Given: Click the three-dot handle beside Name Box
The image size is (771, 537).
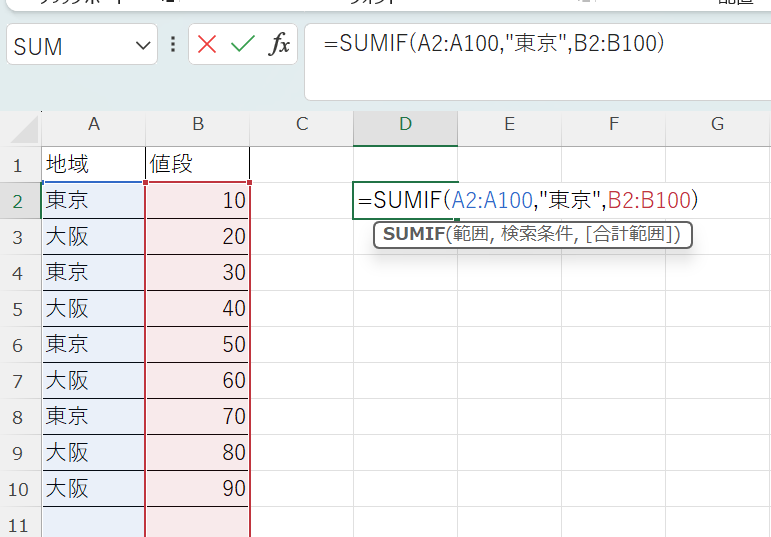Looking at the screenshot, I should [x=173, y=45].
